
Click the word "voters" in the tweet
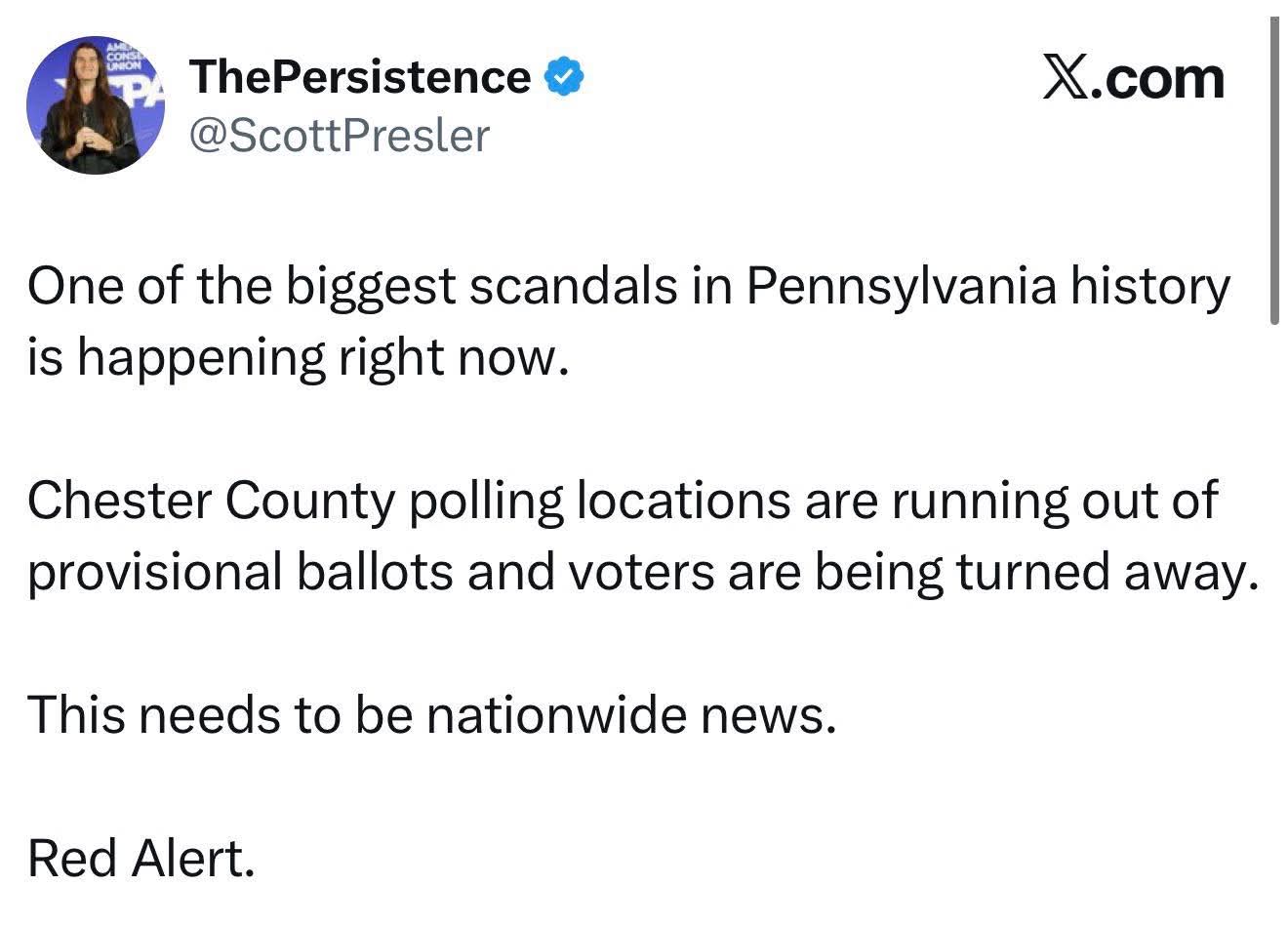pos(640,573)
